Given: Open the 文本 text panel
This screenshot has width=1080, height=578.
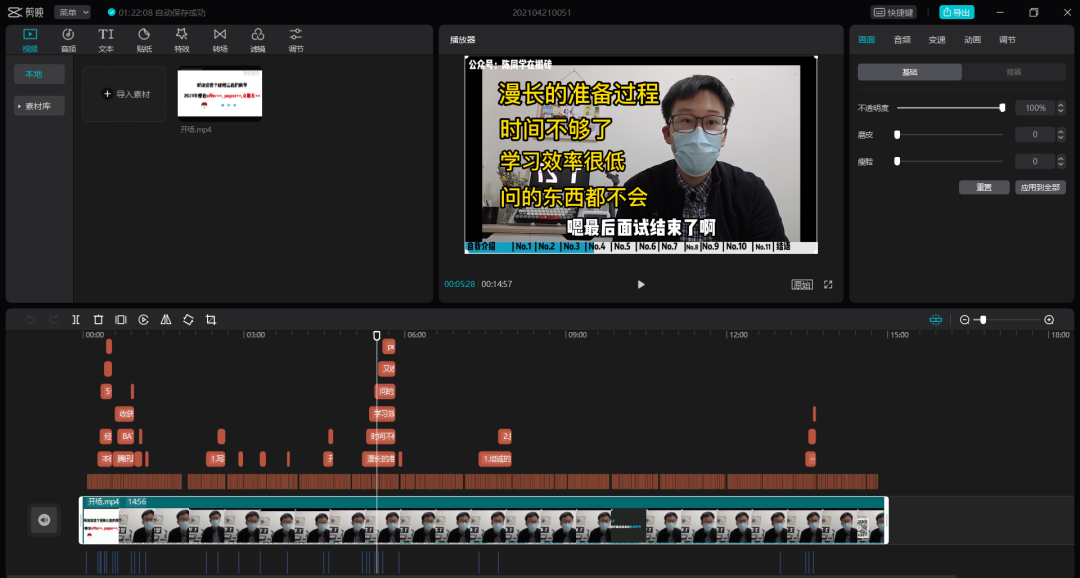Looking at the screenshot, I should point(105,40).
